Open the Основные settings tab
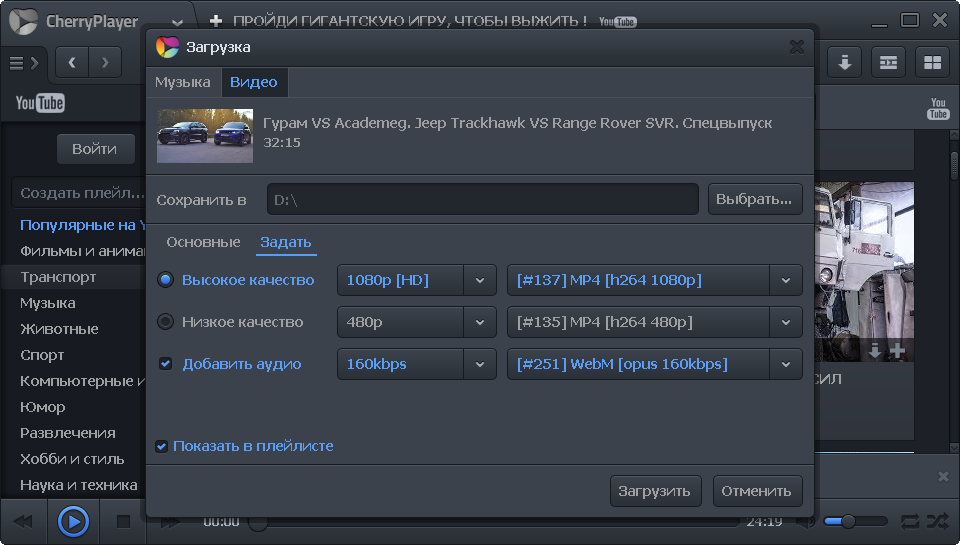This screenshot has width=960, height=545. point(203,242)
